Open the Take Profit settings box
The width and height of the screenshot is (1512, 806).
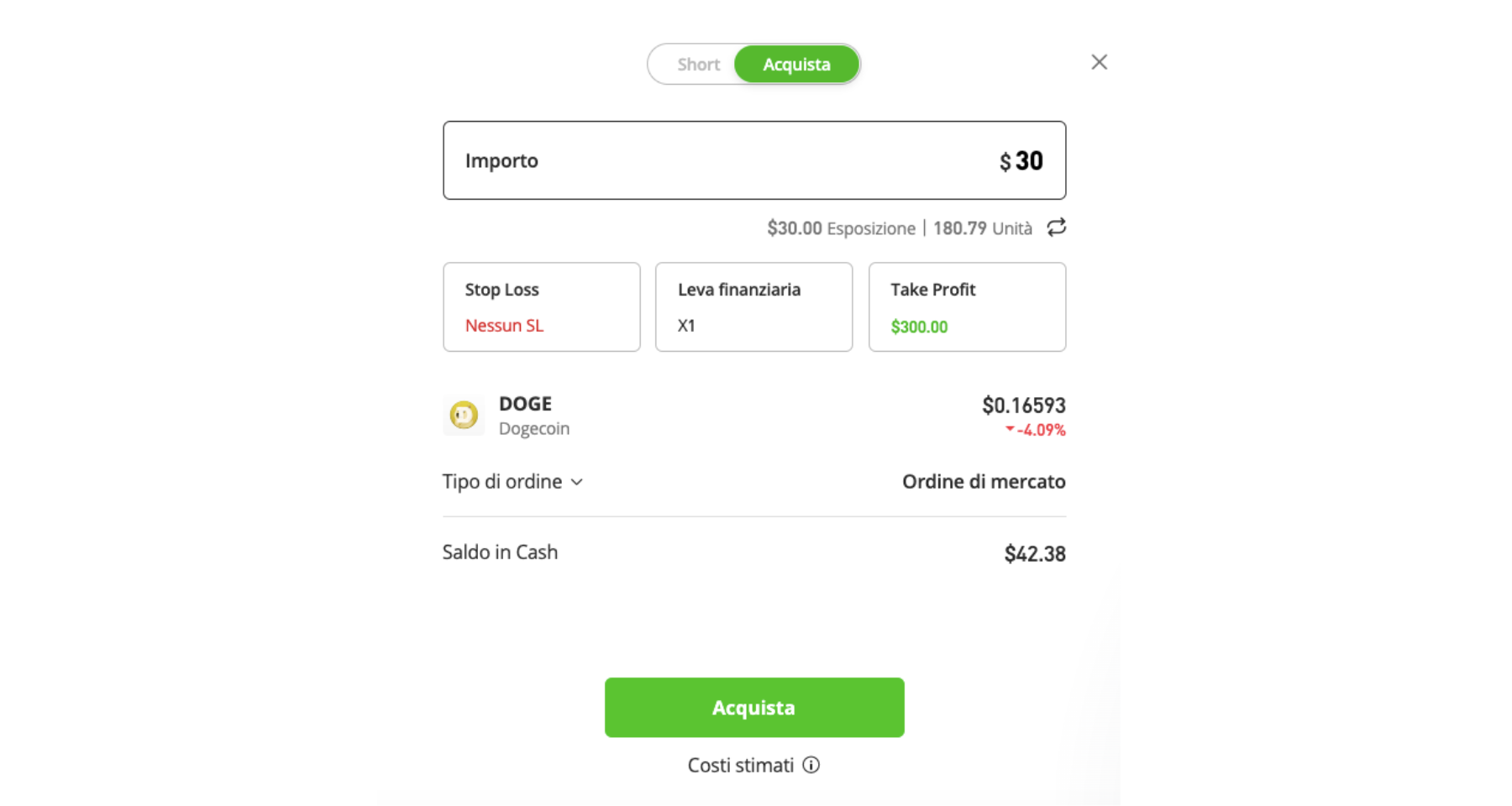tap(967, 306)
